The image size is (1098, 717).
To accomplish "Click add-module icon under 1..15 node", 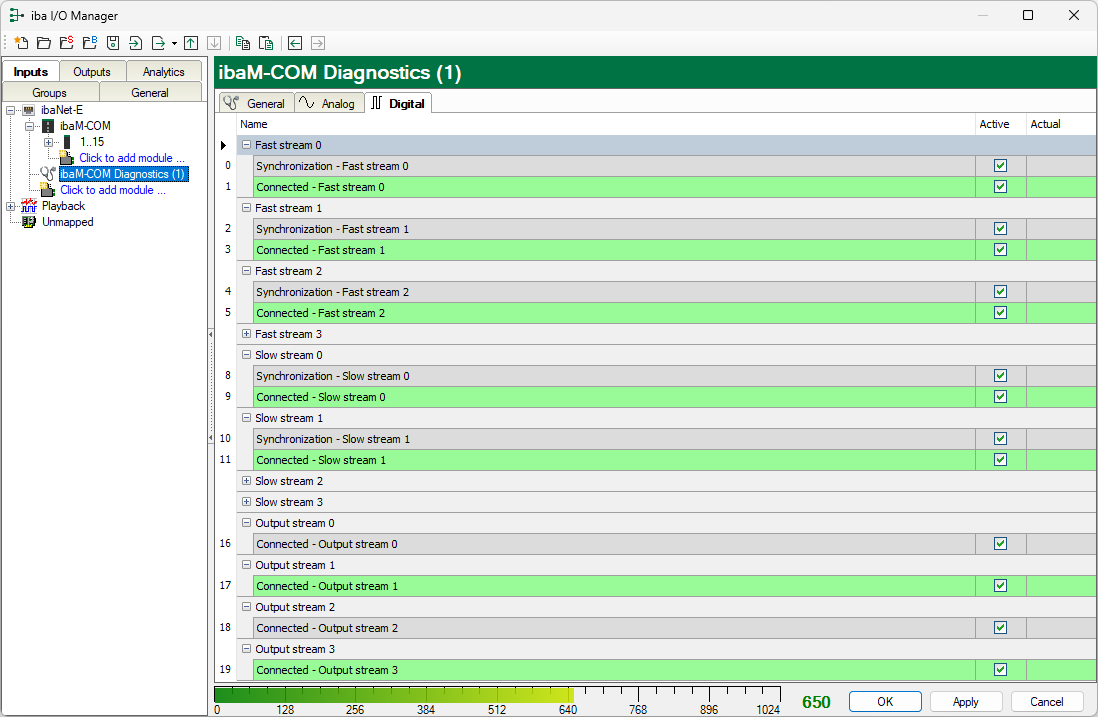I will (67, 158).
